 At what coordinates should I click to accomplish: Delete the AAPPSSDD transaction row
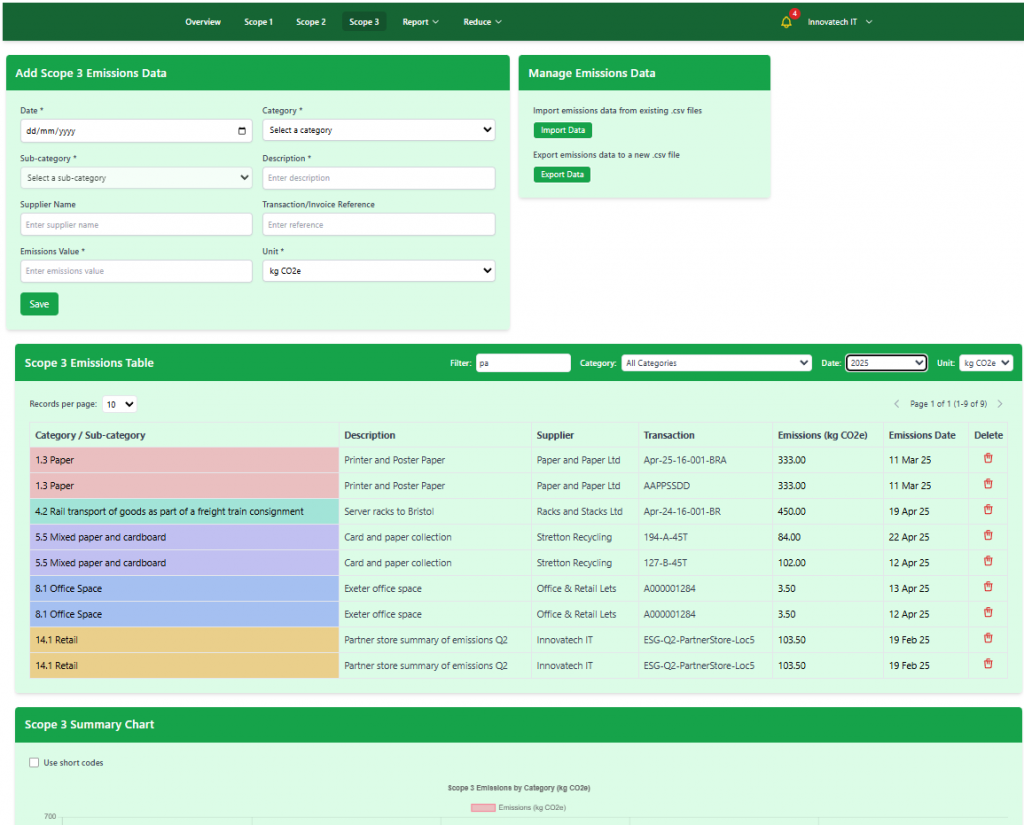(988, 485)
